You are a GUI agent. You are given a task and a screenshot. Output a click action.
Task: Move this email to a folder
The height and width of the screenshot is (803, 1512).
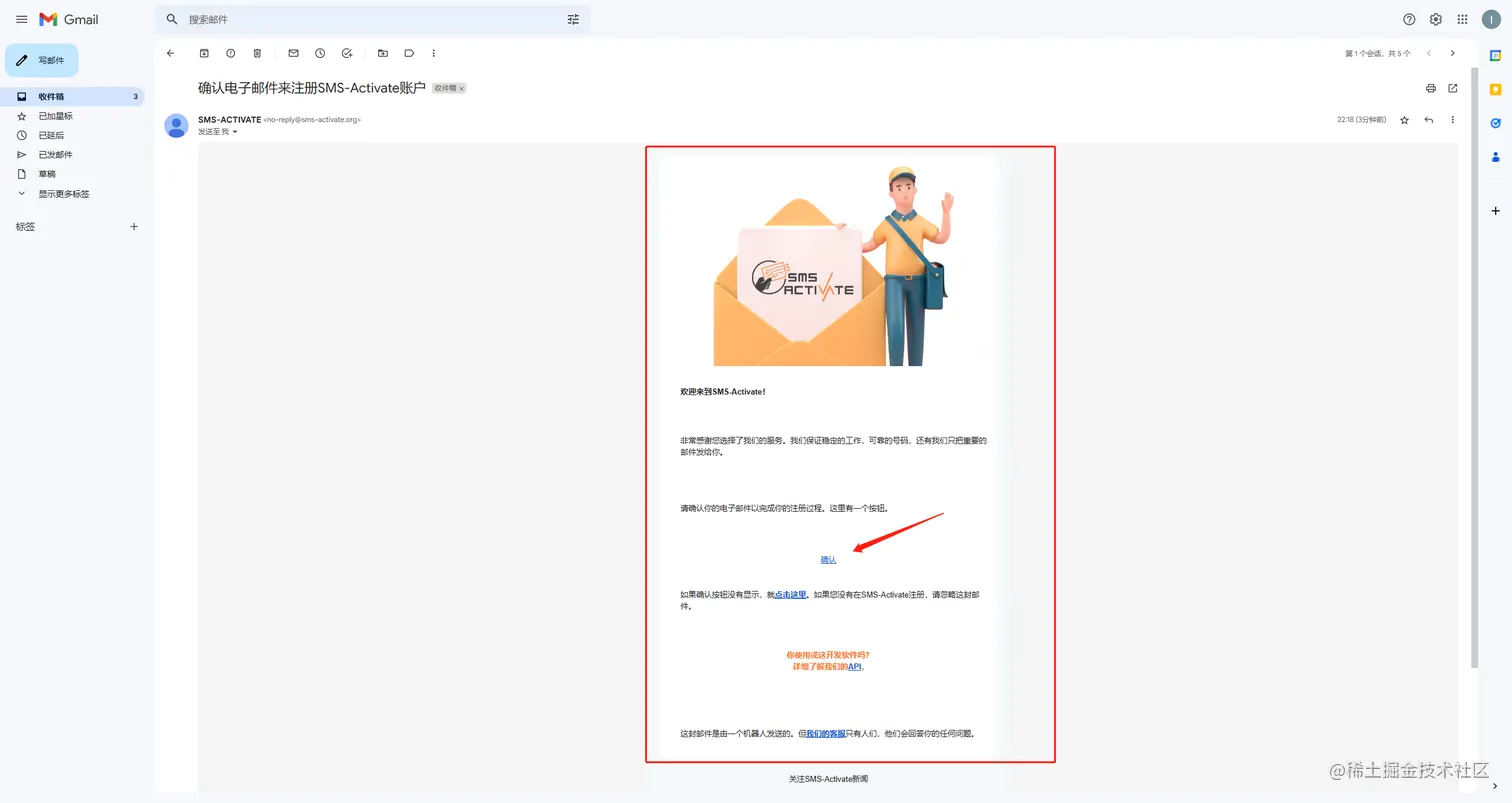tap(382, 53)
